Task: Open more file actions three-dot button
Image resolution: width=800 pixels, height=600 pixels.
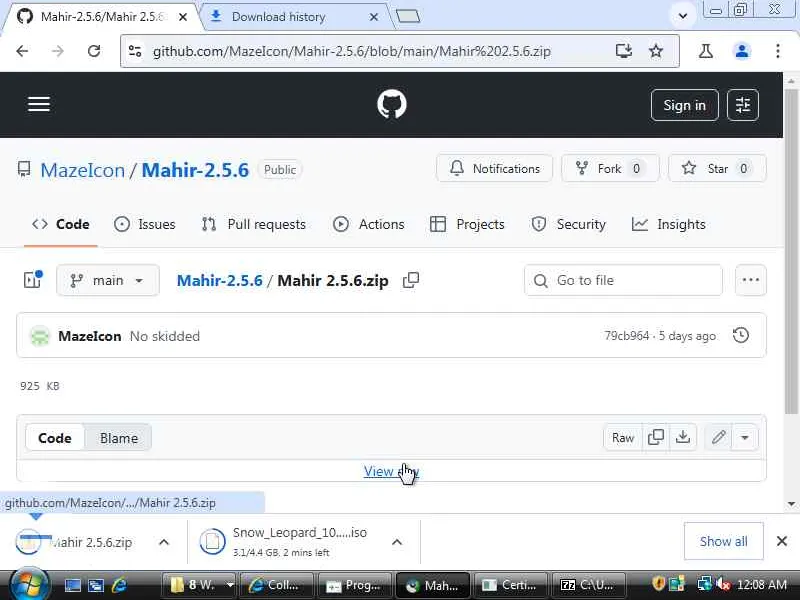Action: (x=750, y=280)
